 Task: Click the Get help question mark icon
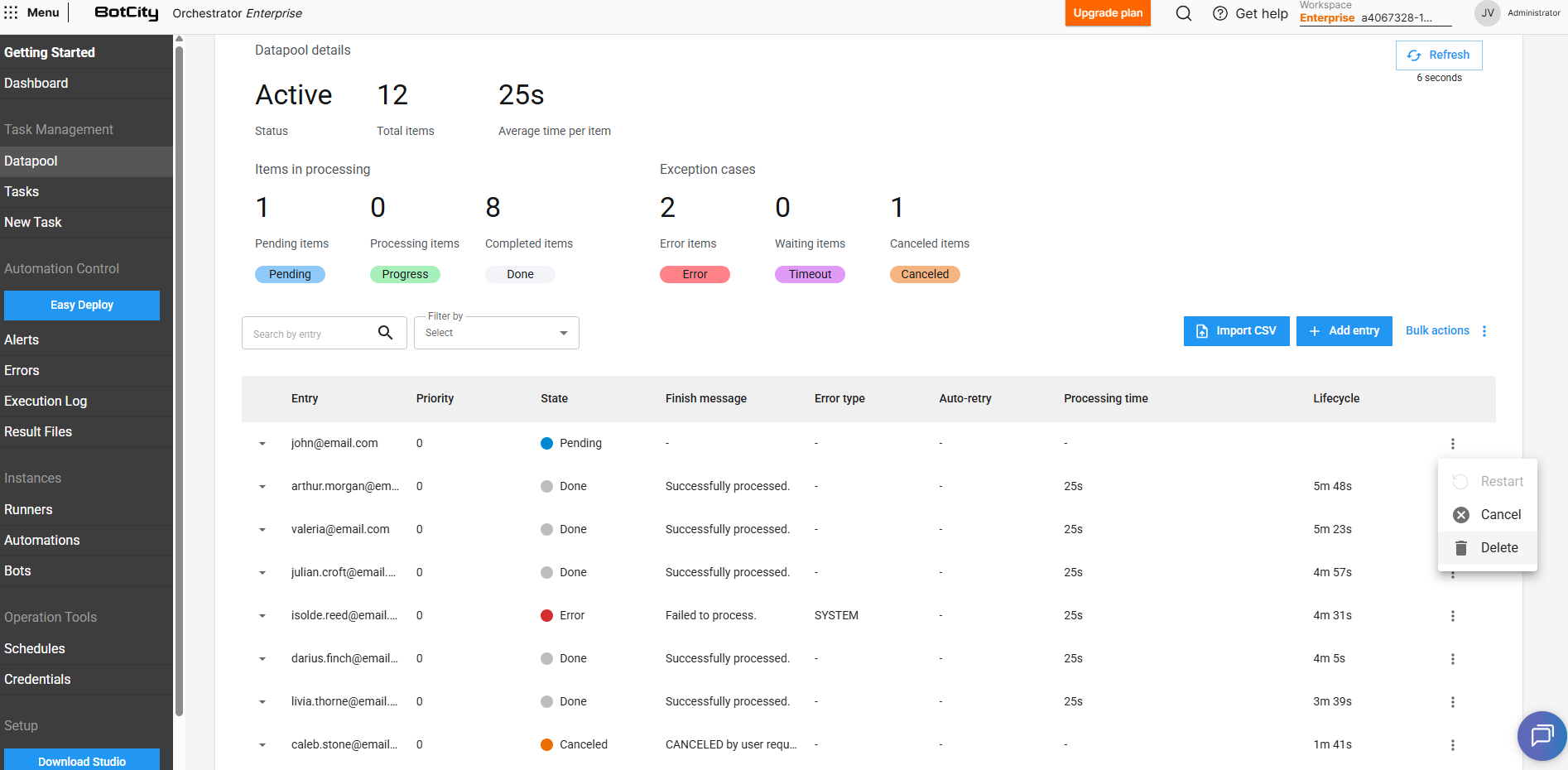click(x=1219, y=13)
